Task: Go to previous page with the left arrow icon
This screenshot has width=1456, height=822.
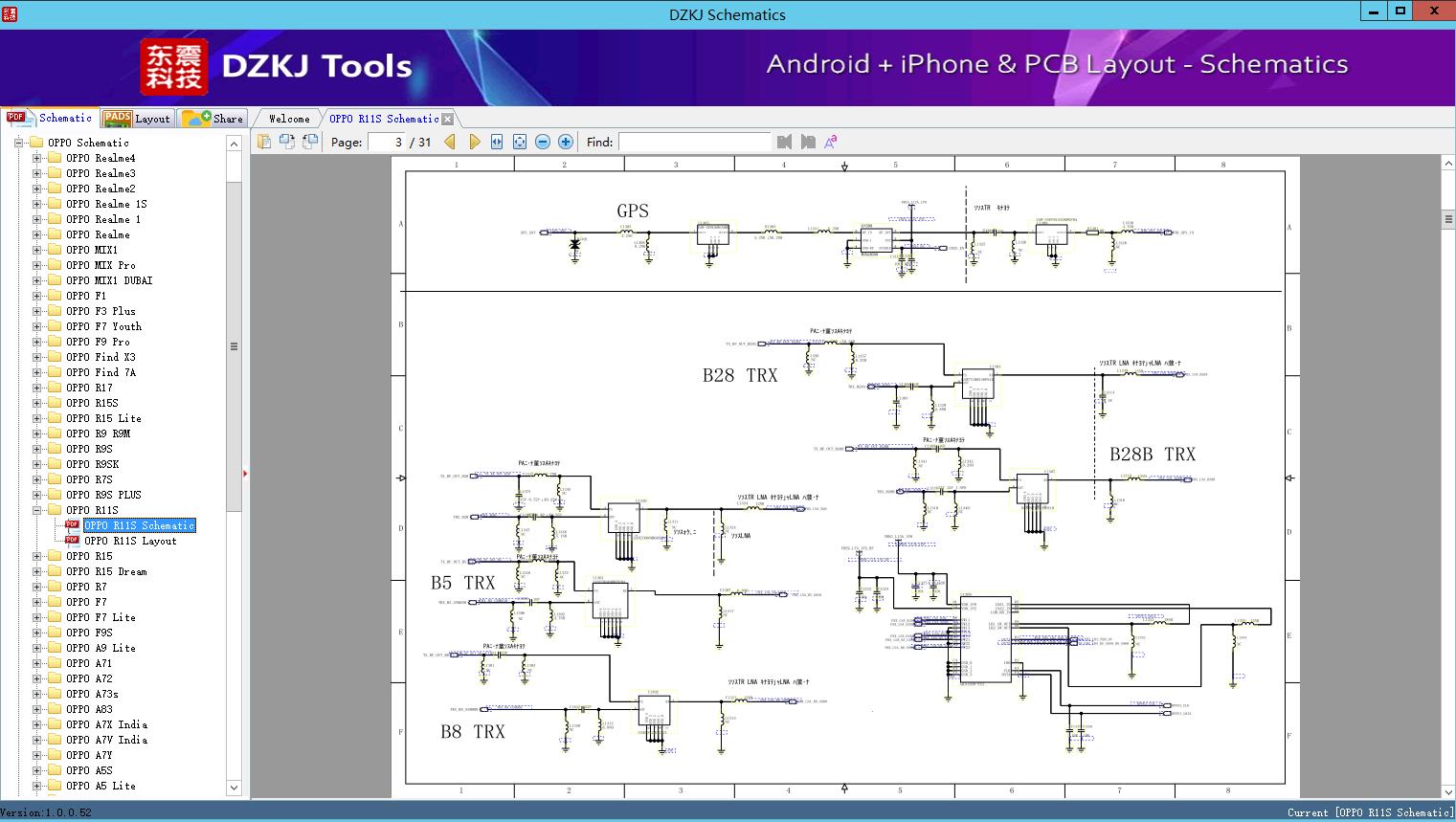Action: tap(451, 142)
